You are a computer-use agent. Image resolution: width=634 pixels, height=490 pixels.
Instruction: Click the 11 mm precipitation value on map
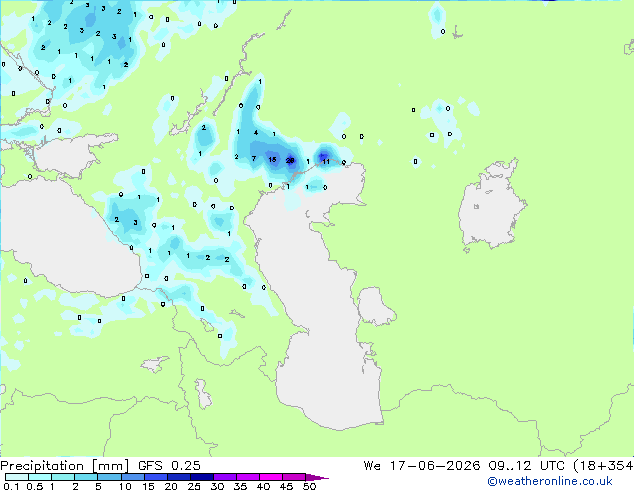326,162
